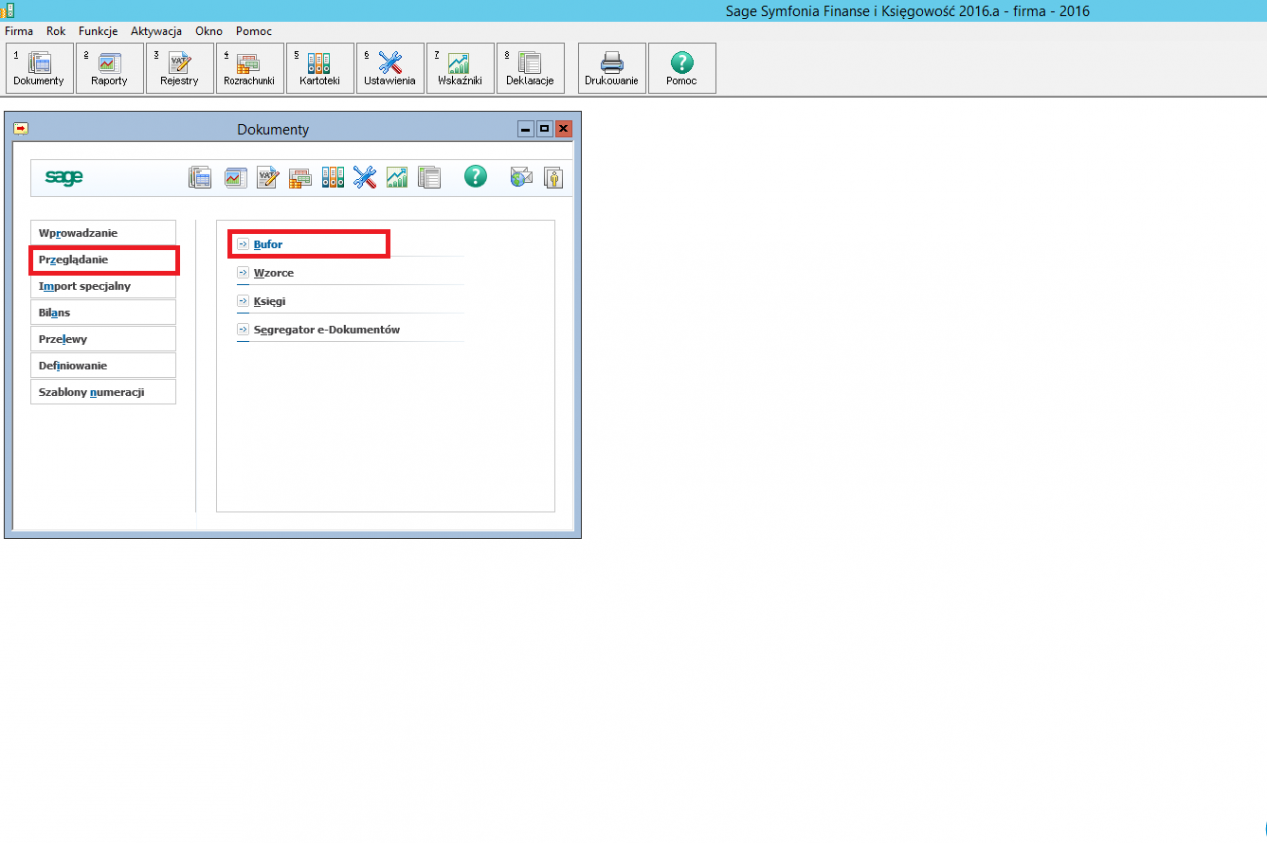The image size is (1267, 843).
Task: Select the Wprowadzanie sidebar tab
Action: [103, 233]
